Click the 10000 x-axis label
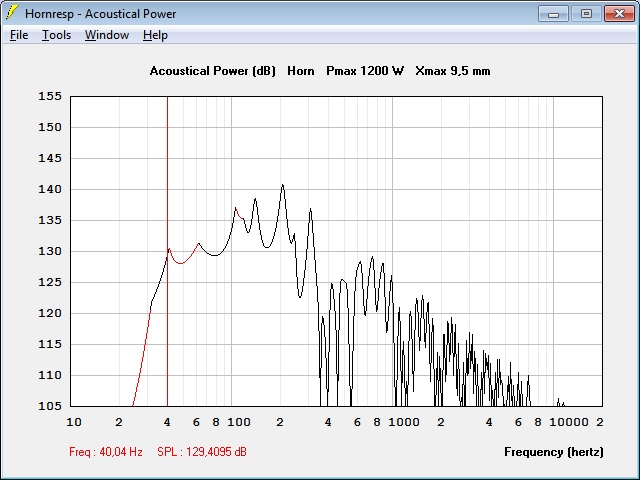The height and width of the screenshot is (480, 640). point(569,422)
